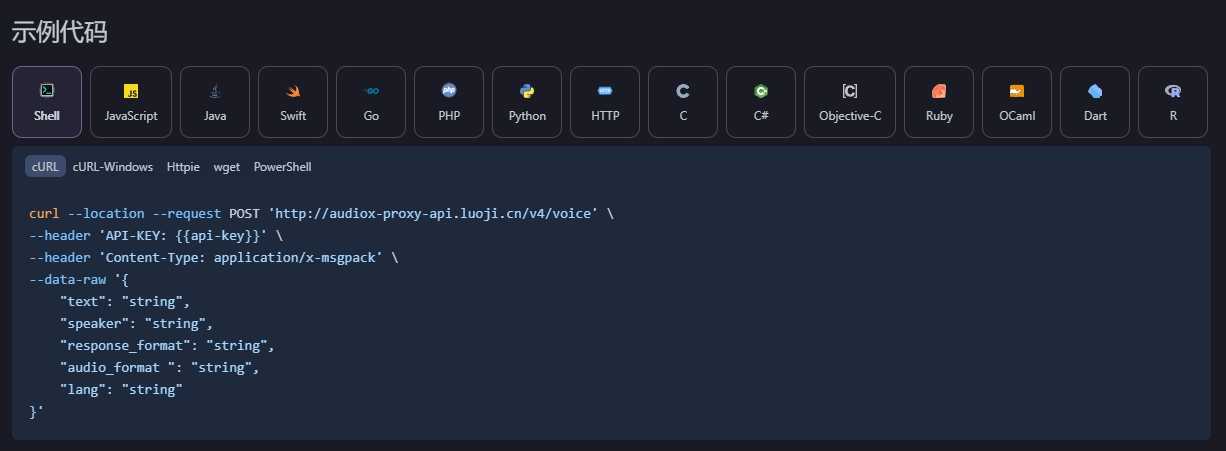Choose the JavaScript JS icon
The width and height of the screenshot is (1226, 451).
pos(131,91)
